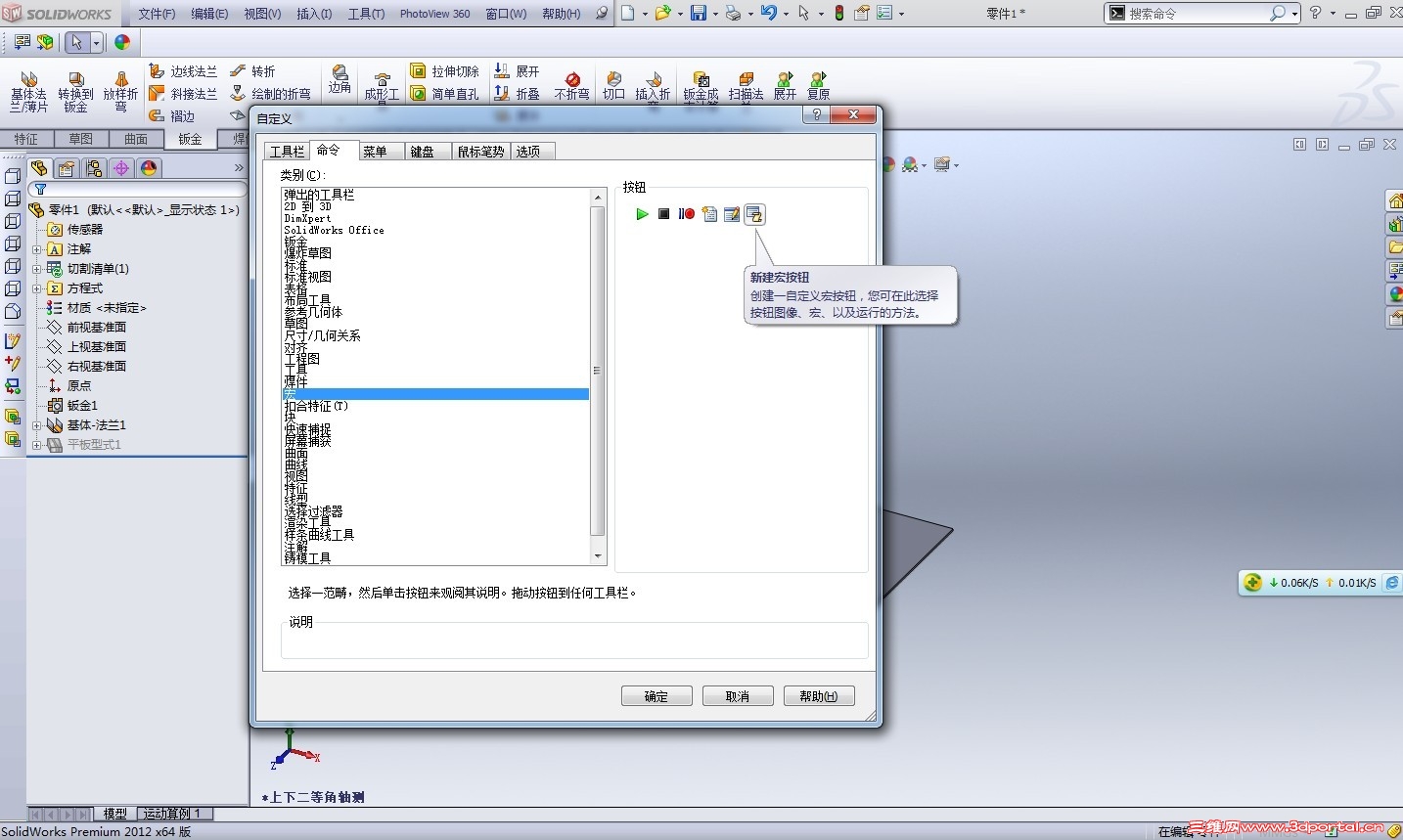
Task: Switch to the 草图 command manager tab
Action: pos(81,139)
